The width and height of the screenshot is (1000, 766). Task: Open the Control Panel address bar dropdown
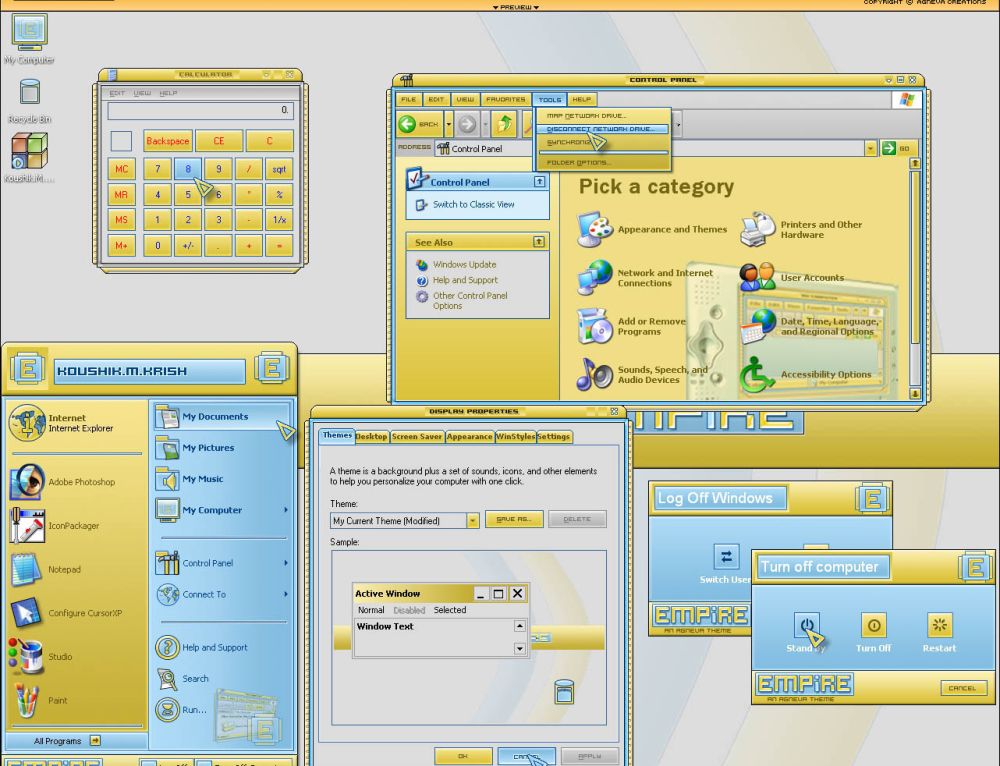point(870,148)
